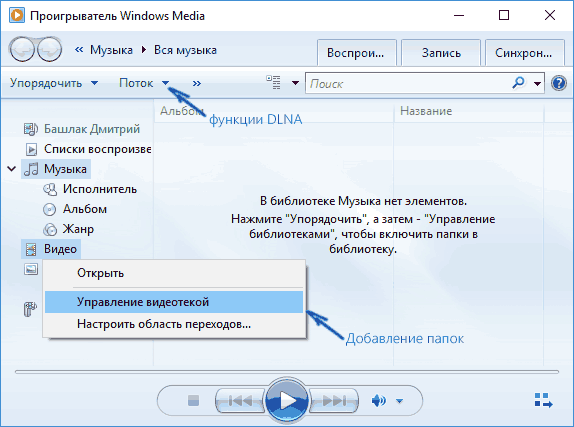Start playback with the Play button
Viewport: 574px width, 427px height.
point(287,400)
